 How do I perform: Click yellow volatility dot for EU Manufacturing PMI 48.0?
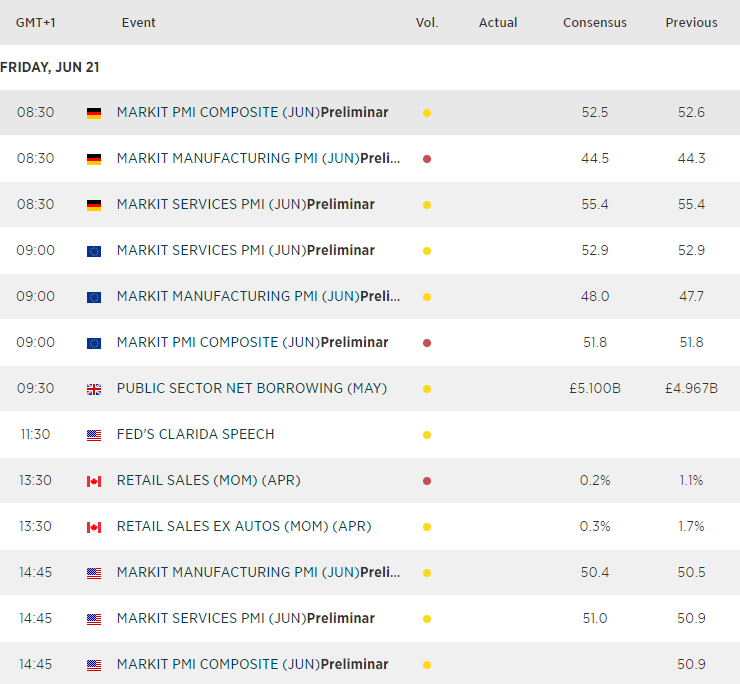(x=427, y=297)
